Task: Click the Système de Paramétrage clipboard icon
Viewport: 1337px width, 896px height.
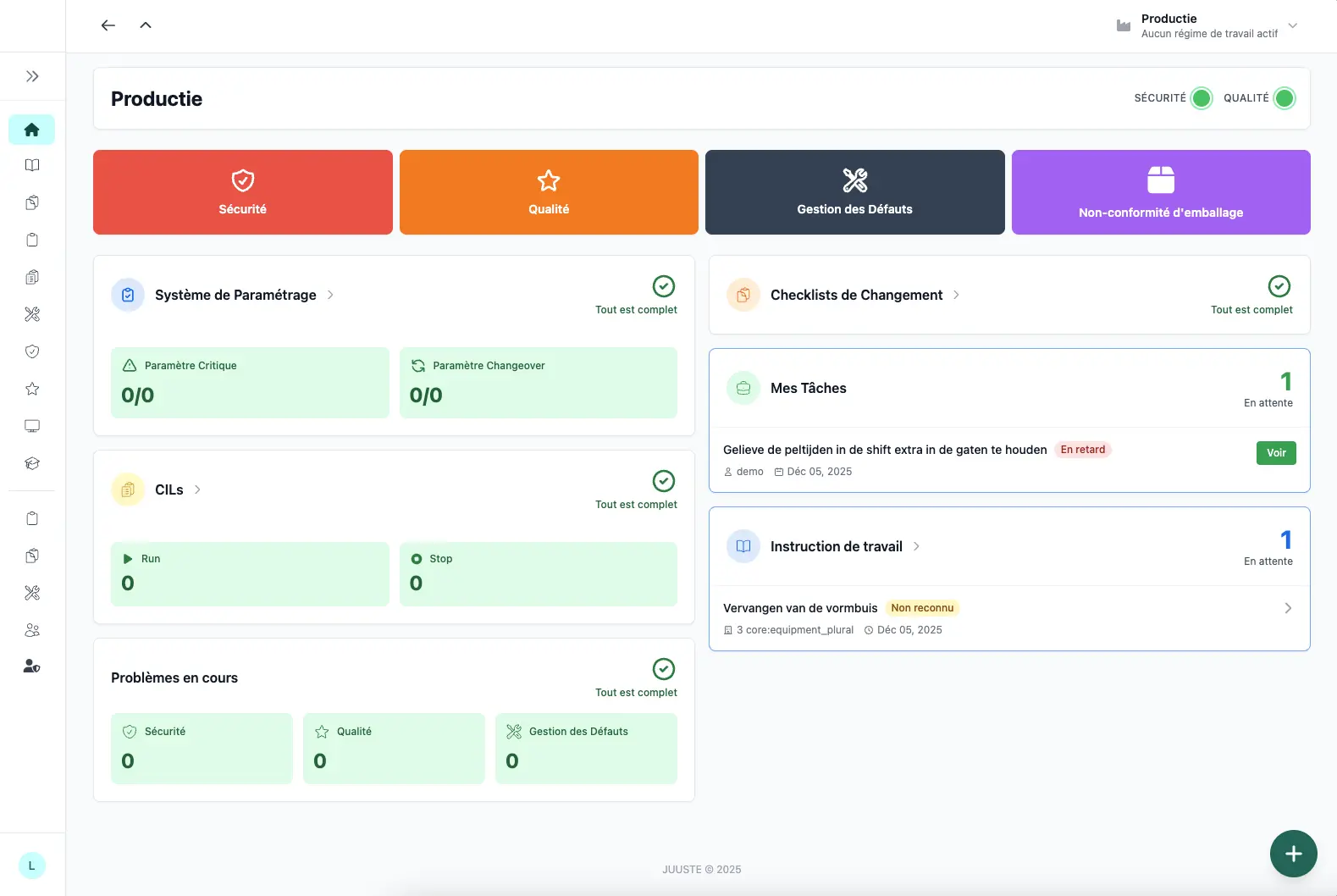Action: click(x=128, y=295)
